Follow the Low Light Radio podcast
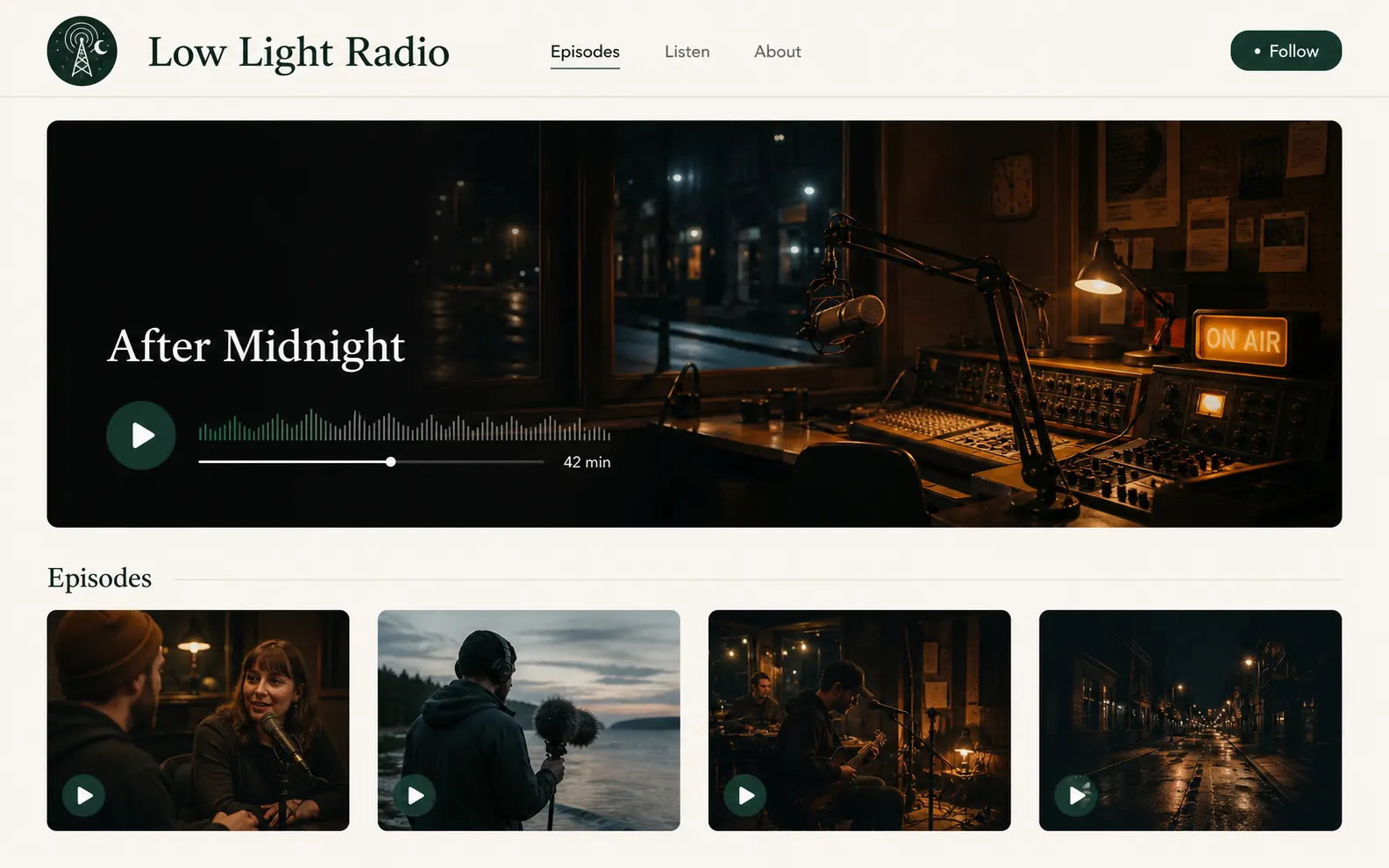This screenshot has width=1389, height=868. click(1286, 51)
